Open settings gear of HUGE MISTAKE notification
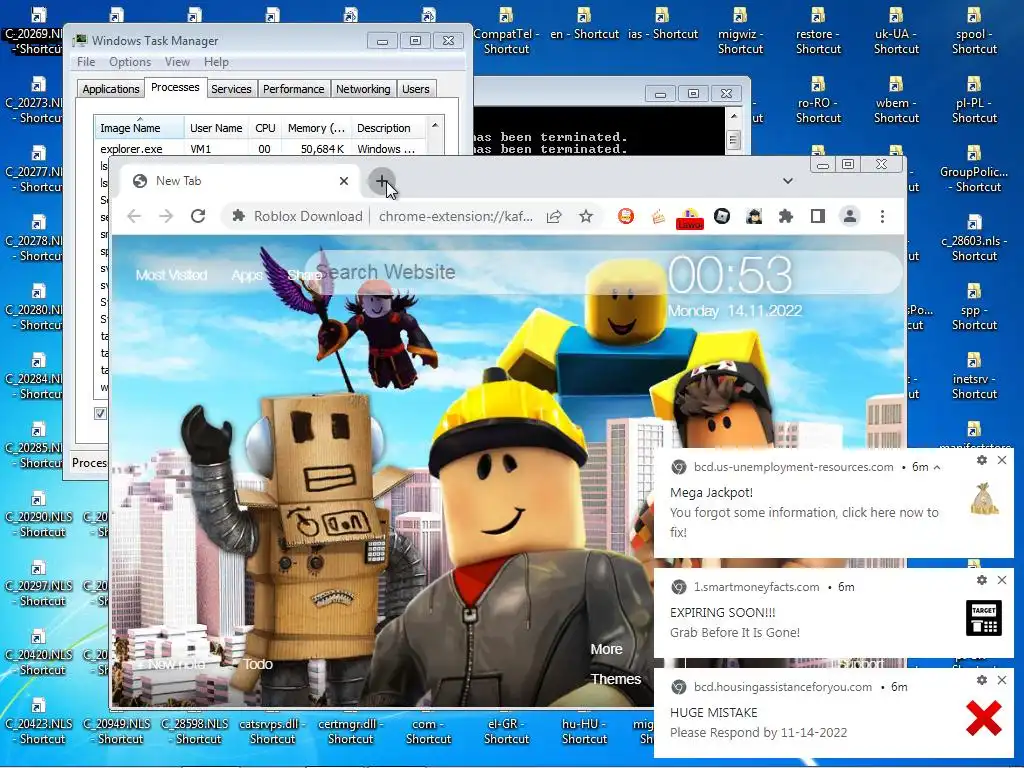Viewport: 1024px width, 768px height. click(982, 680)
